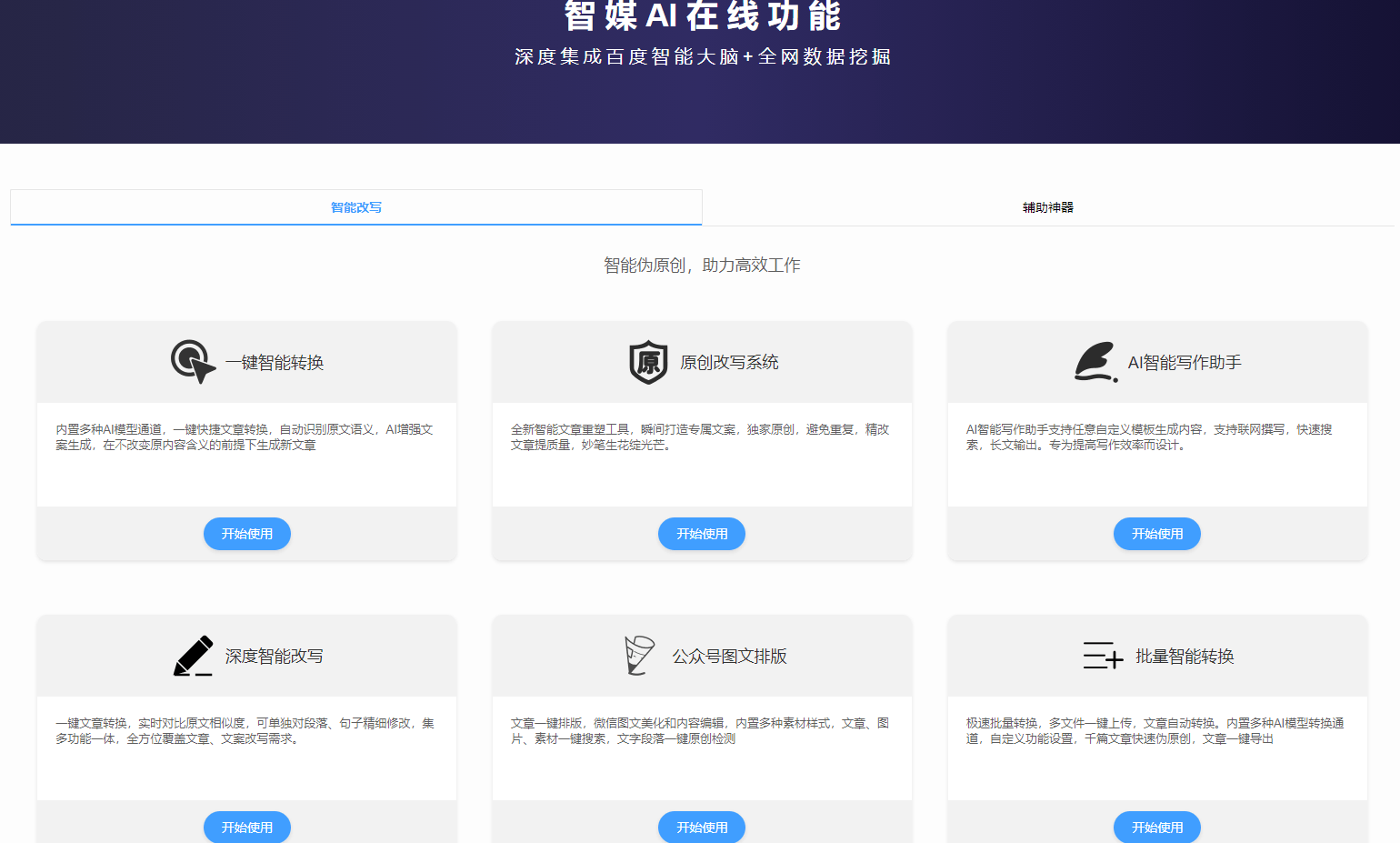
Task: Open the AI智能写作助手 title text
Action: [1184, 363]
